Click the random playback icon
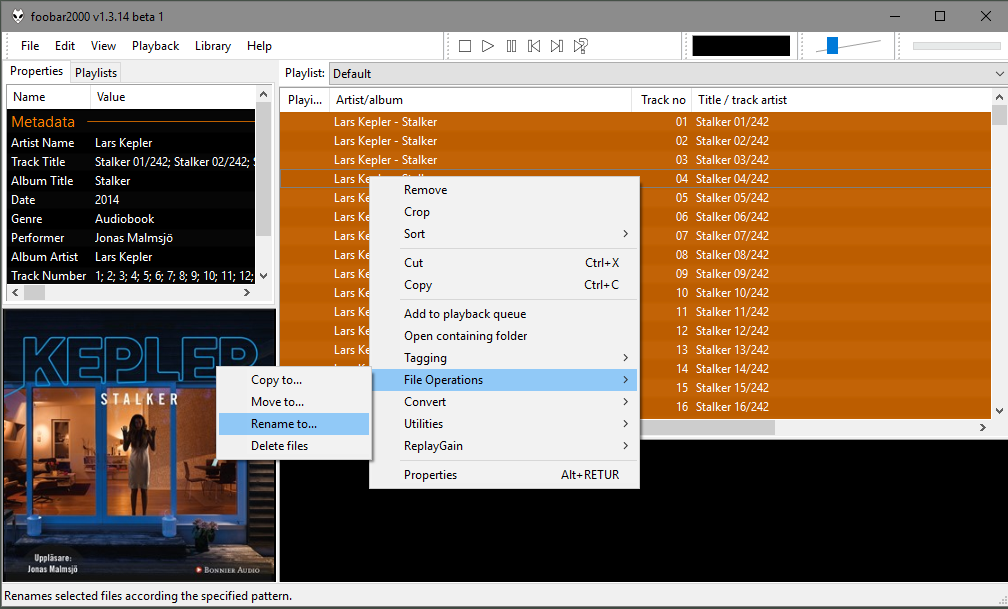 (580, 46)
